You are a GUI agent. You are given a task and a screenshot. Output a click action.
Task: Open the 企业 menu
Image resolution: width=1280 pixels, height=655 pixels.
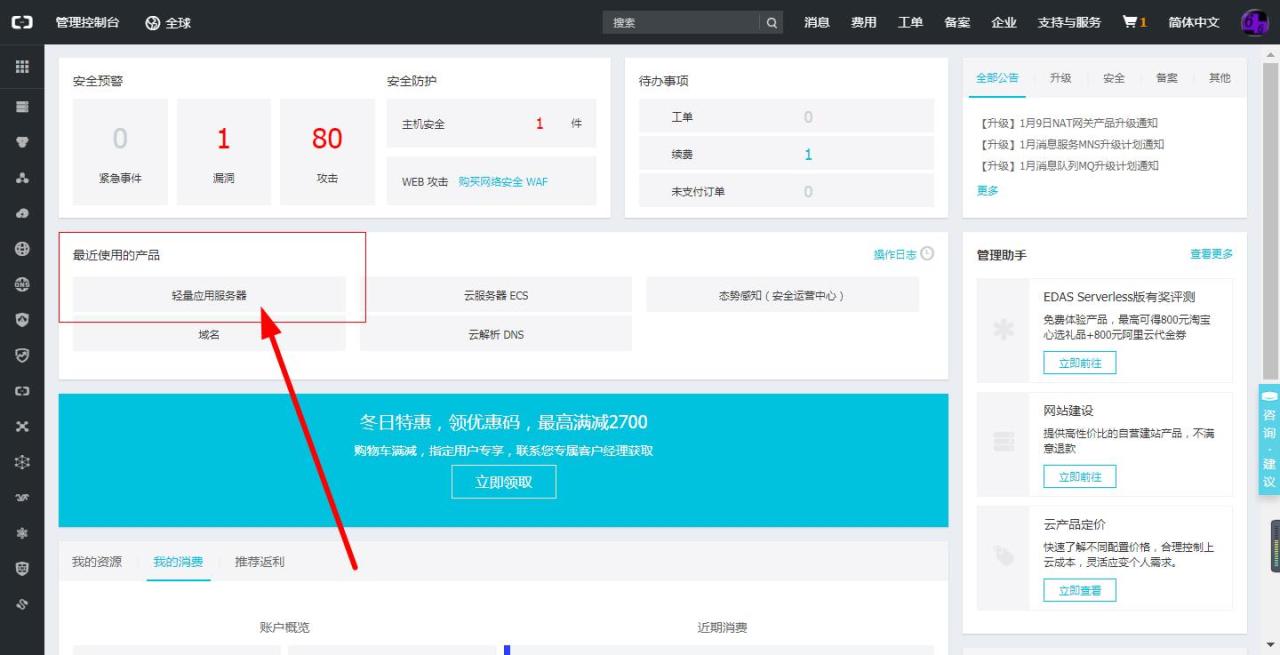(1004, 22)
